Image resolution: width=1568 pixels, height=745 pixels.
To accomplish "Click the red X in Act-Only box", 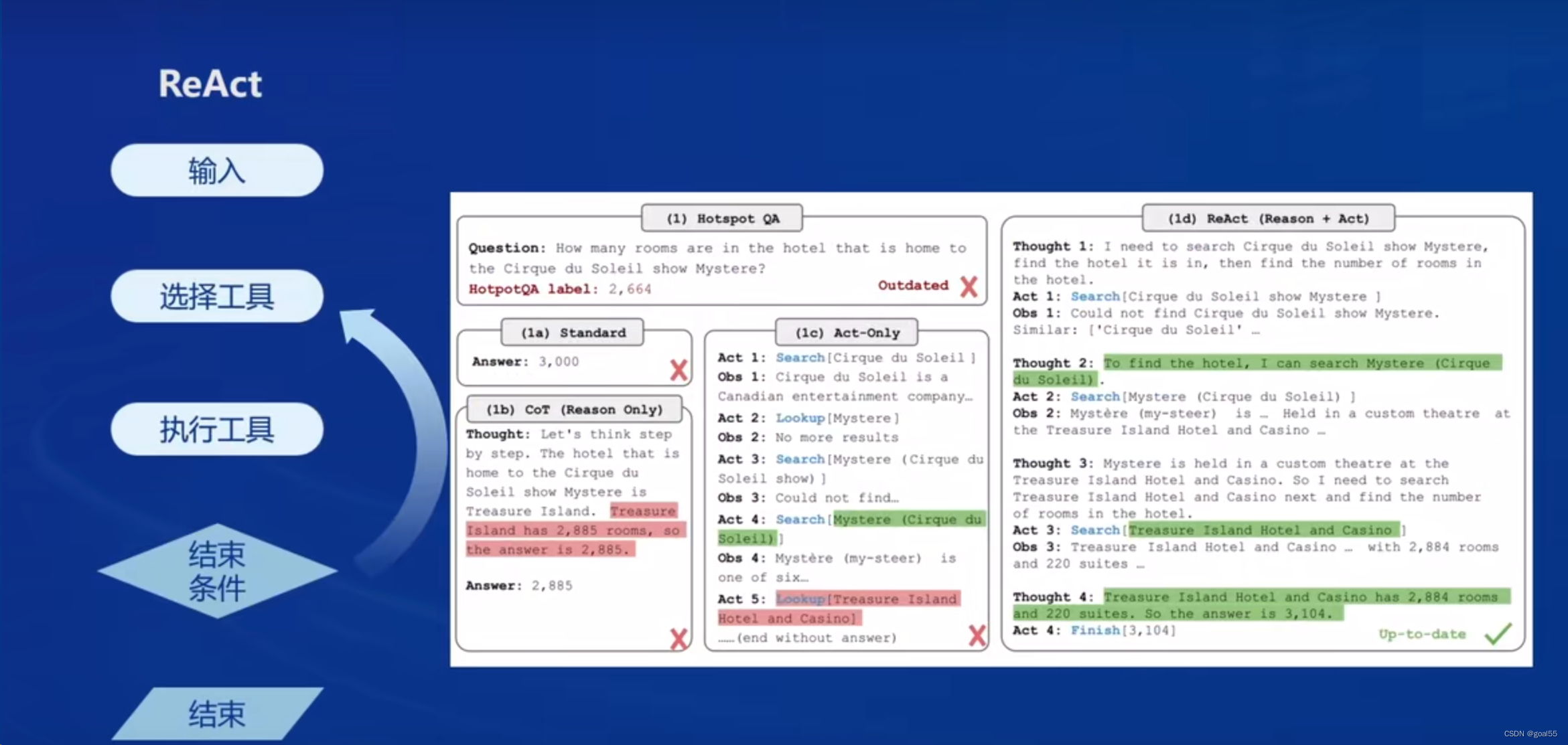I will [x=977, y=635].
